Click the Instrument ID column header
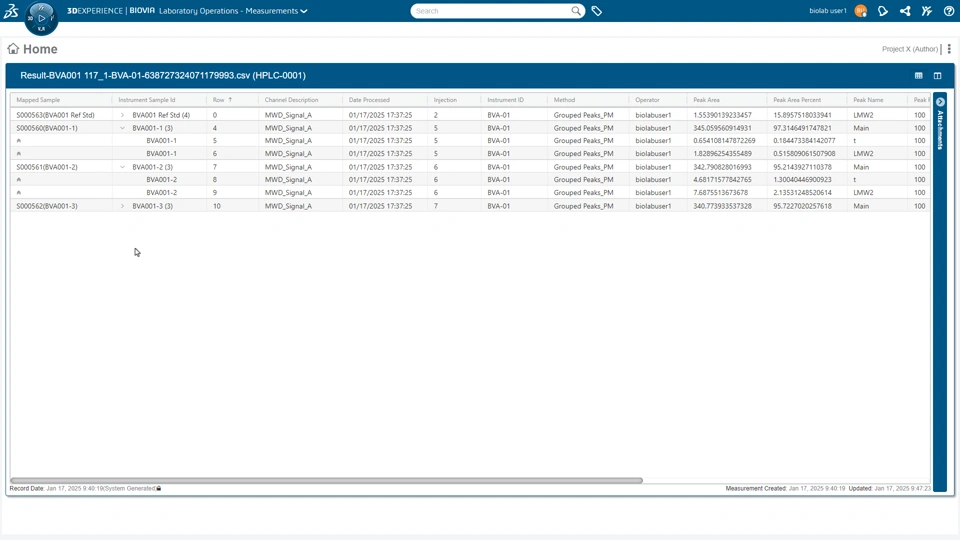 506,100
